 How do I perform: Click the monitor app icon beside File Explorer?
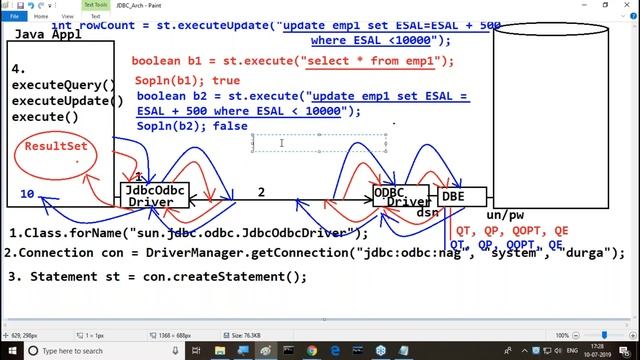pos(243,351)
